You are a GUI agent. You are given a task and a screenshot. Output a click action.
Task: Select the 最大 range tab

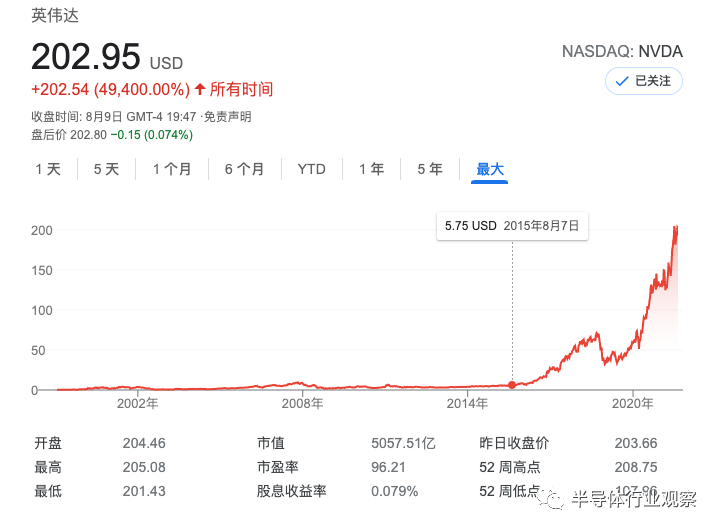[489, 169]
